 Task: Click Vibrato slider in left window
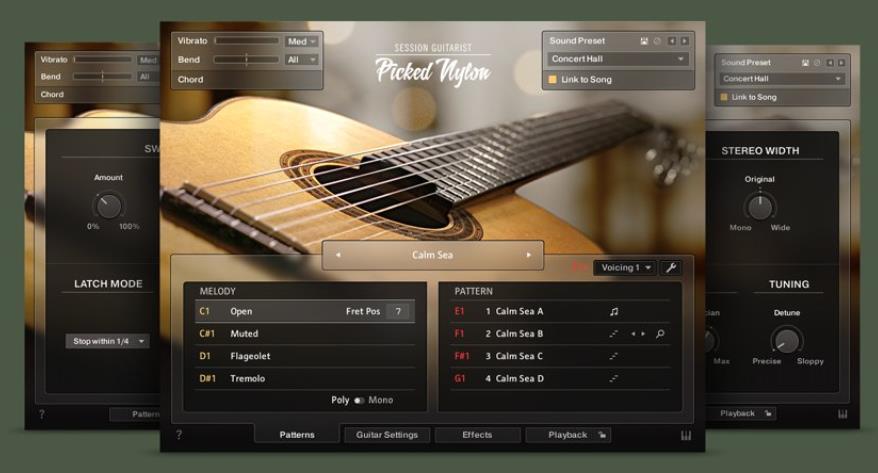tap(102, 59)
